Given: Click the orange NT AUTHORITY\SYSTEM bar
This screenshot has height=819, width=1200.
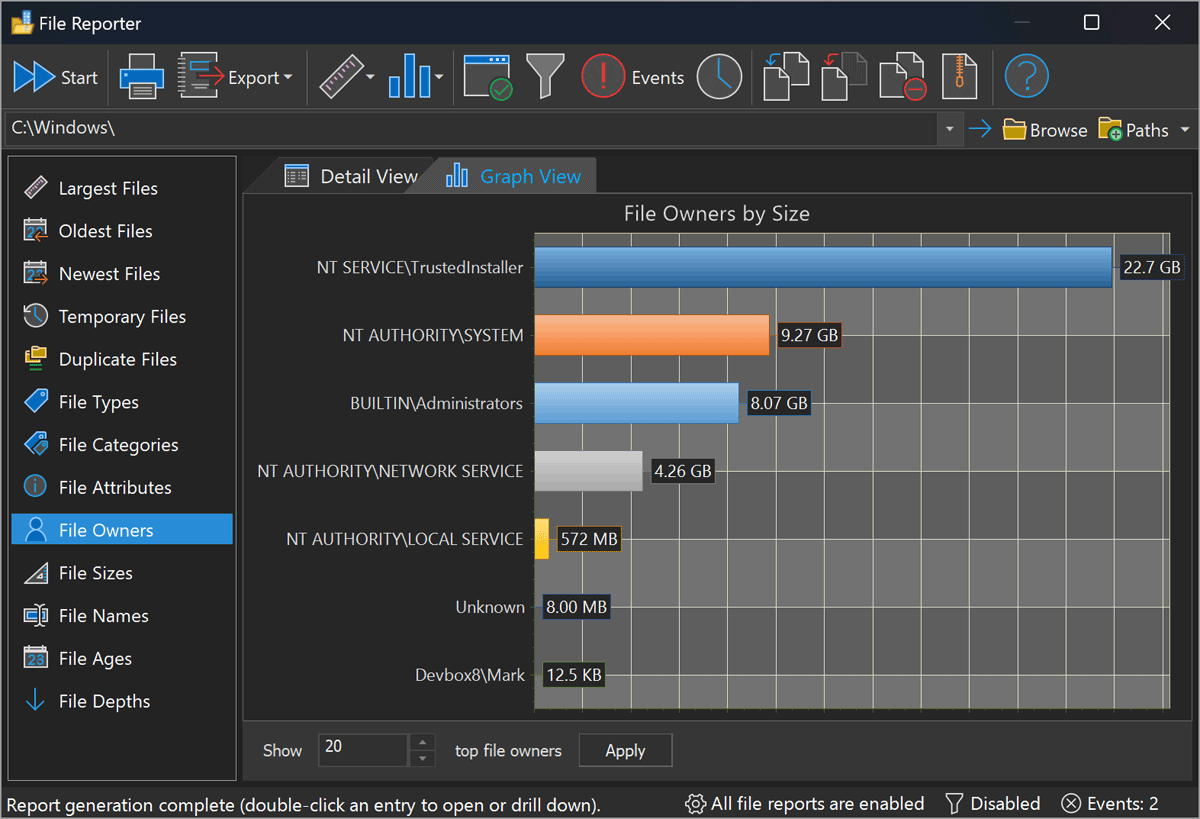Looking at the screenshot, I should 651,335.
